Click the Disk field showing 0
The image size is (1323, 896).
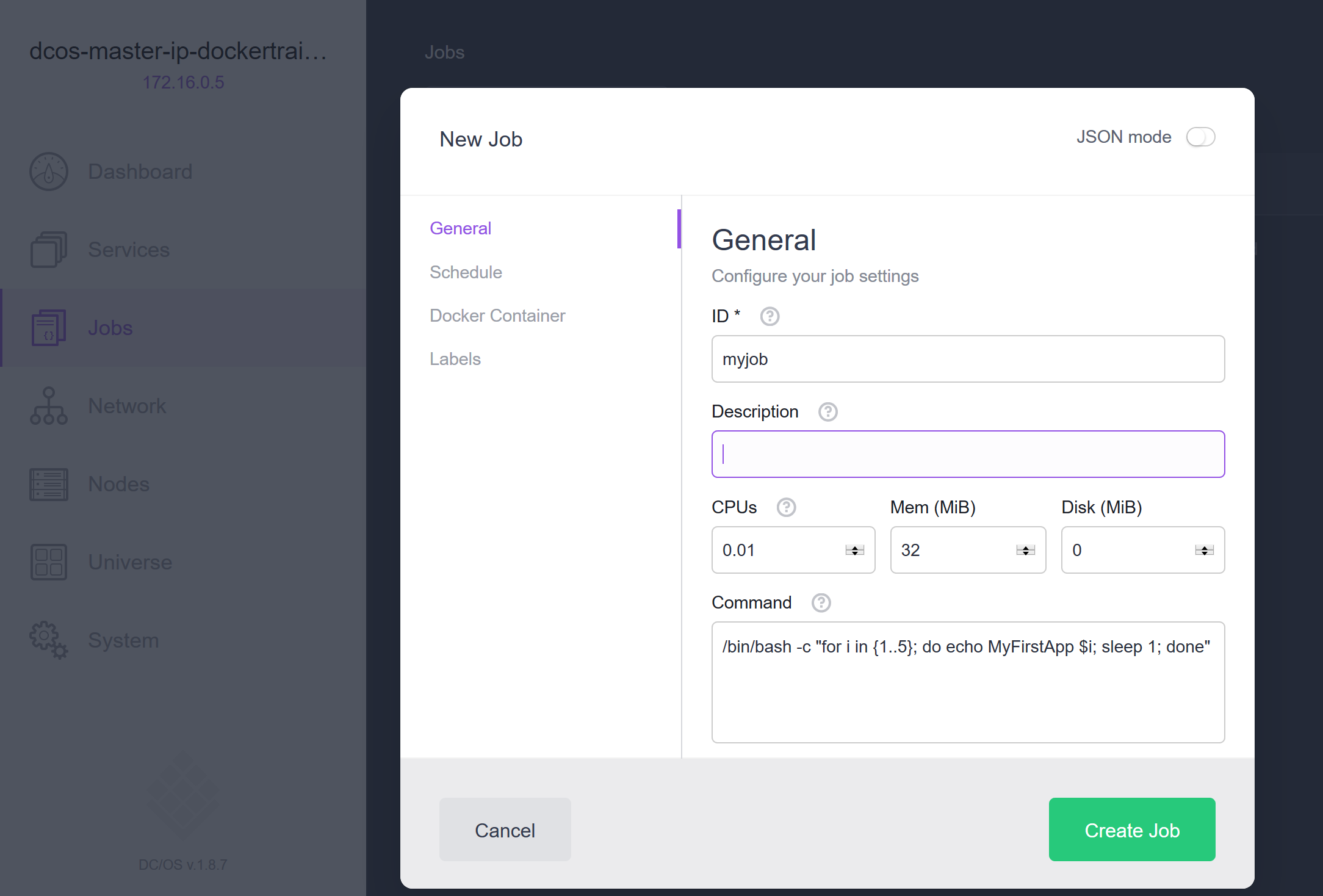1143,550
